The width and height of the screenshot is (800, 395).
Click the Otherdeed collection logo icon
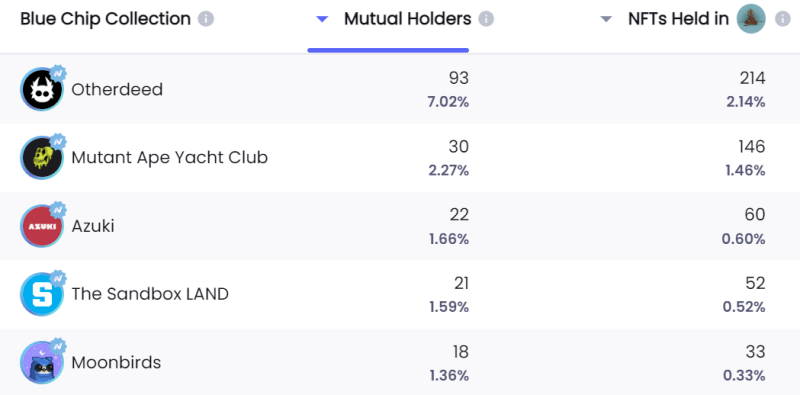pos(42,89)
